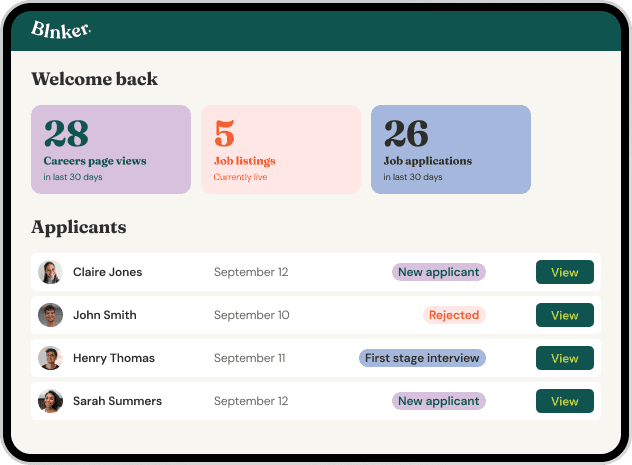Select the John Smith applicant name

pyautogui.click(x=104, y=315)
